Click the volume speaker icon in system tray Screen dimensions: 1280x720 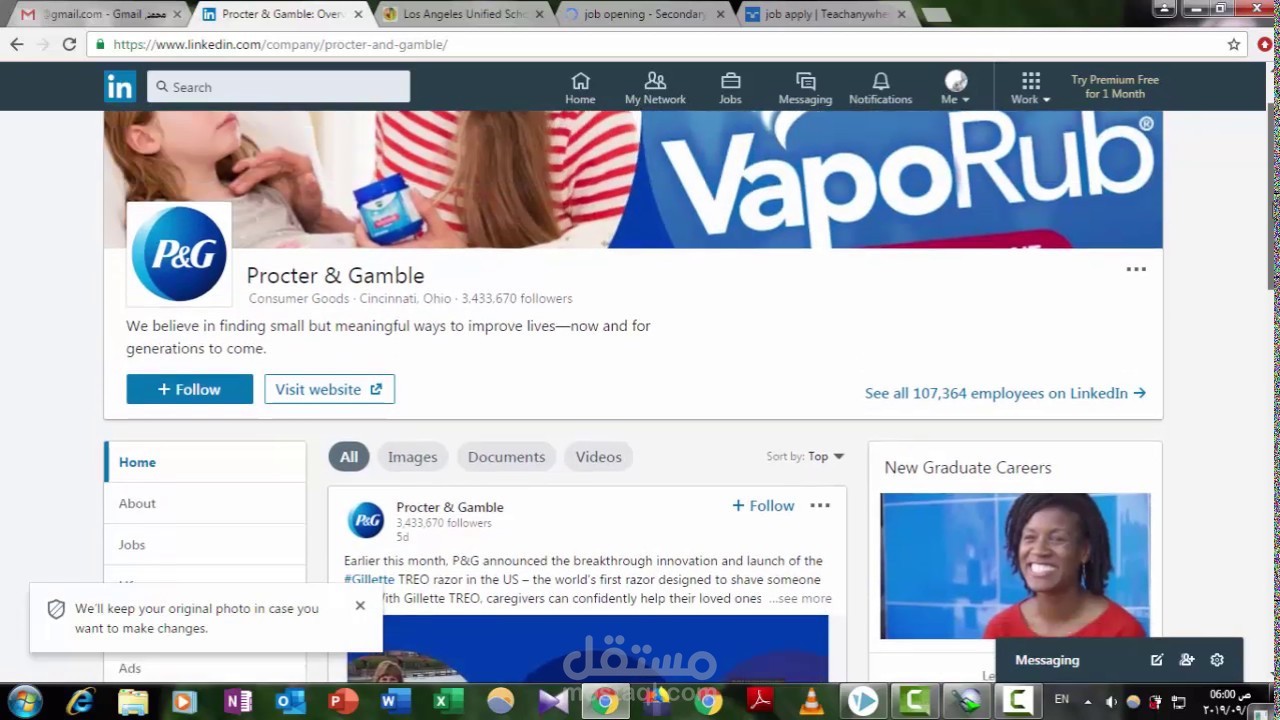click(x=1111, y=701)
